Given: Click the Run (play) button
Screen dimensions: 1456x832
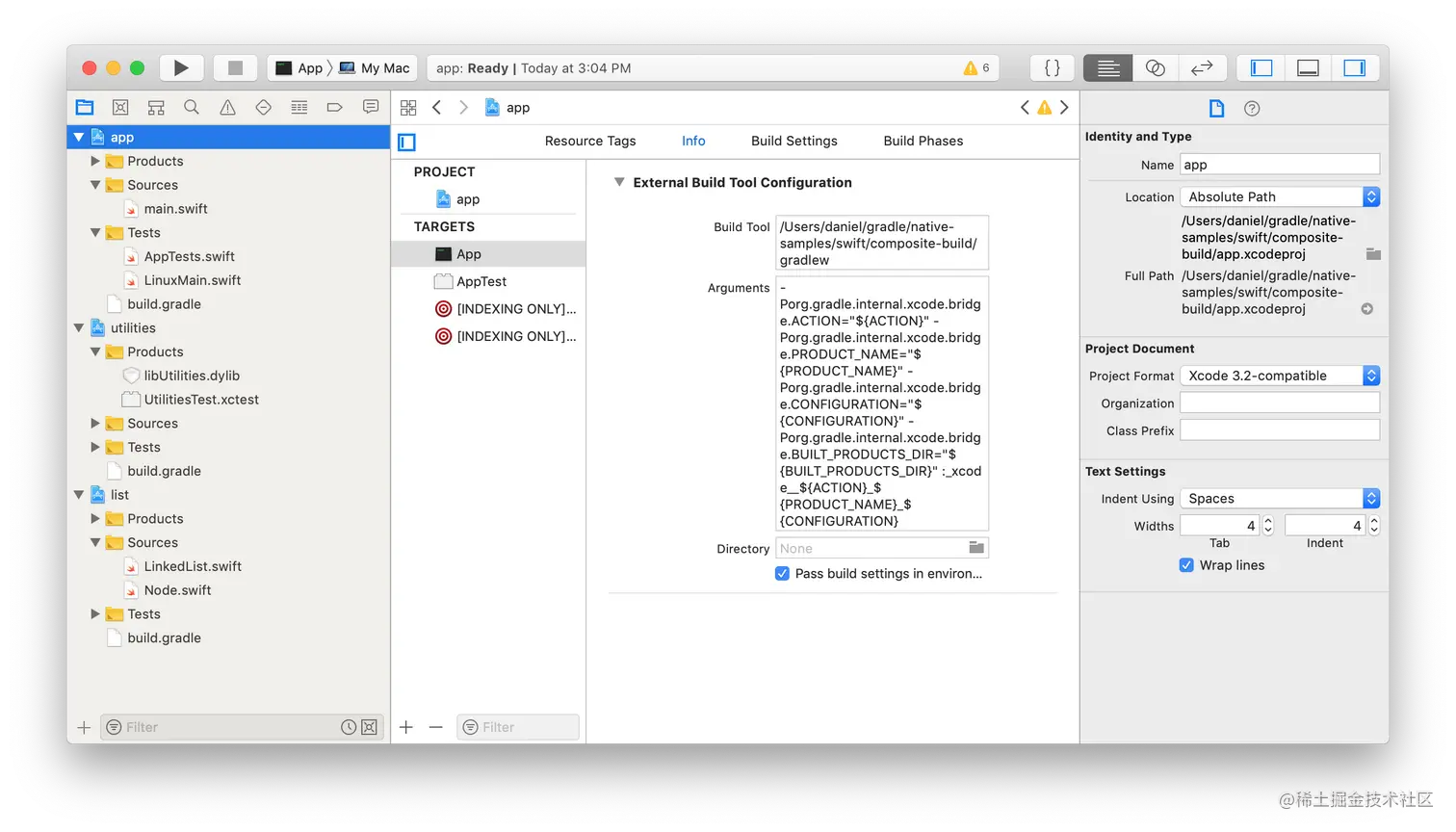Looking at the screenshot, I should point(181,67).
